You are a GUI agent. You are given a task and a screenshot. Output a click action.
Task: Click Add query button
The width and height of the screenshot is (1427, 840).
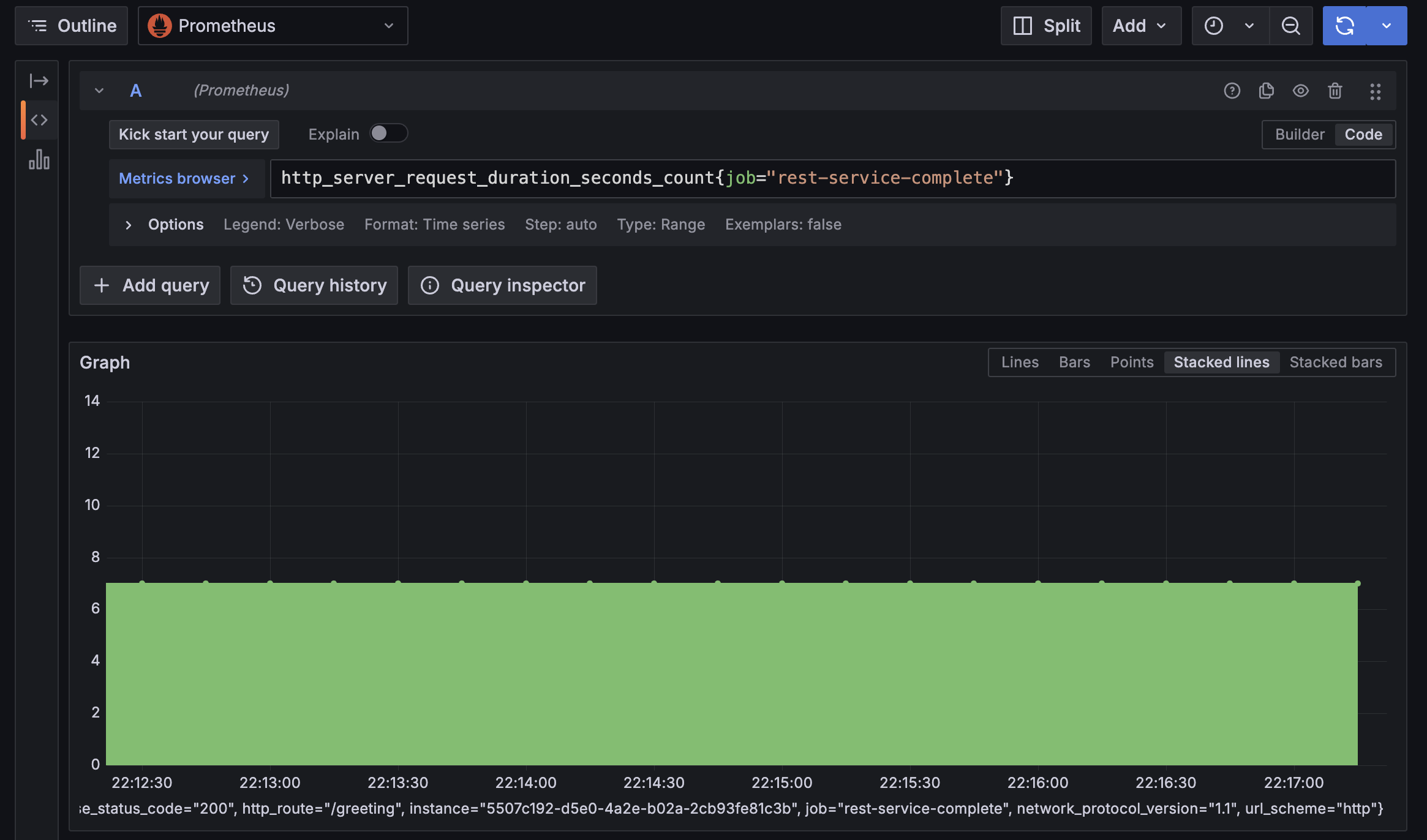coord(150,285)
